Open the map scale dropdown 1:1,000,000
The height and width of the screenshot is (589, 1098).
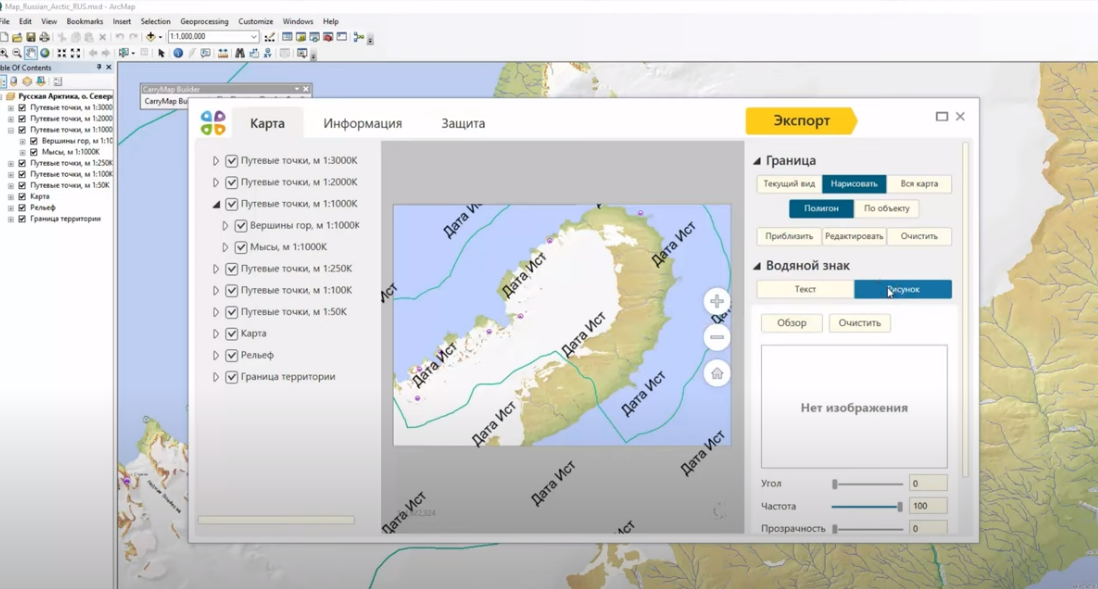point(254,37)
